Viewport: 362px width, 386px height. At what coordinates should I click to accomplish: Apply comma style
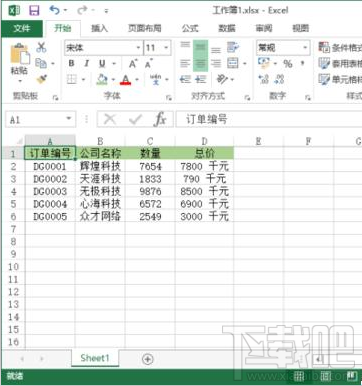point(303,63)
